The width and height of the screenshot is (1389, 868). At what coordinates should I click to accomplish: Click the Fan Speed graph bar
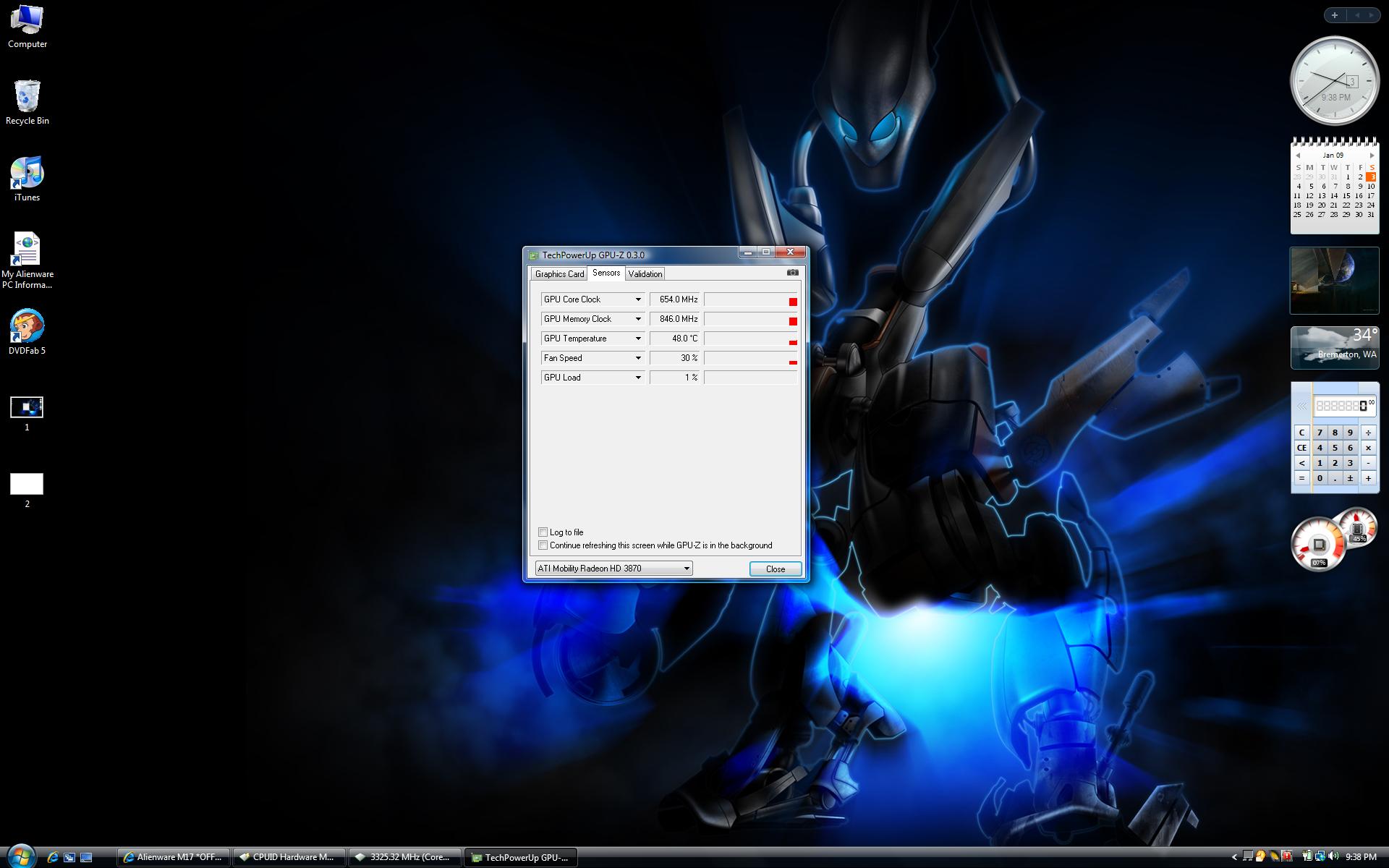pyautogui.click(x=751, y=358)
